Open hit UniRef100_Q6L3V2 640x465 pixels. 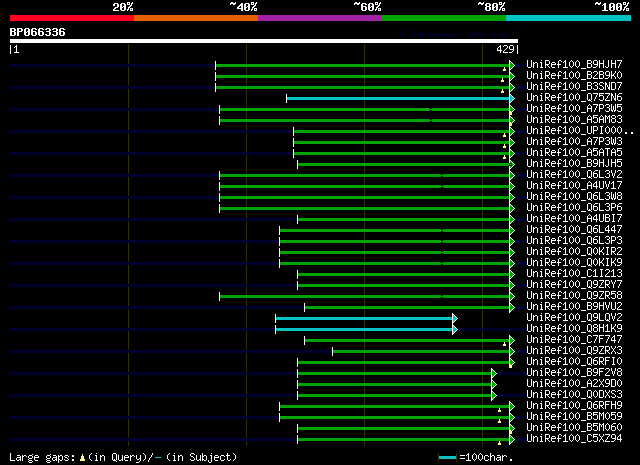pos(574,175)
